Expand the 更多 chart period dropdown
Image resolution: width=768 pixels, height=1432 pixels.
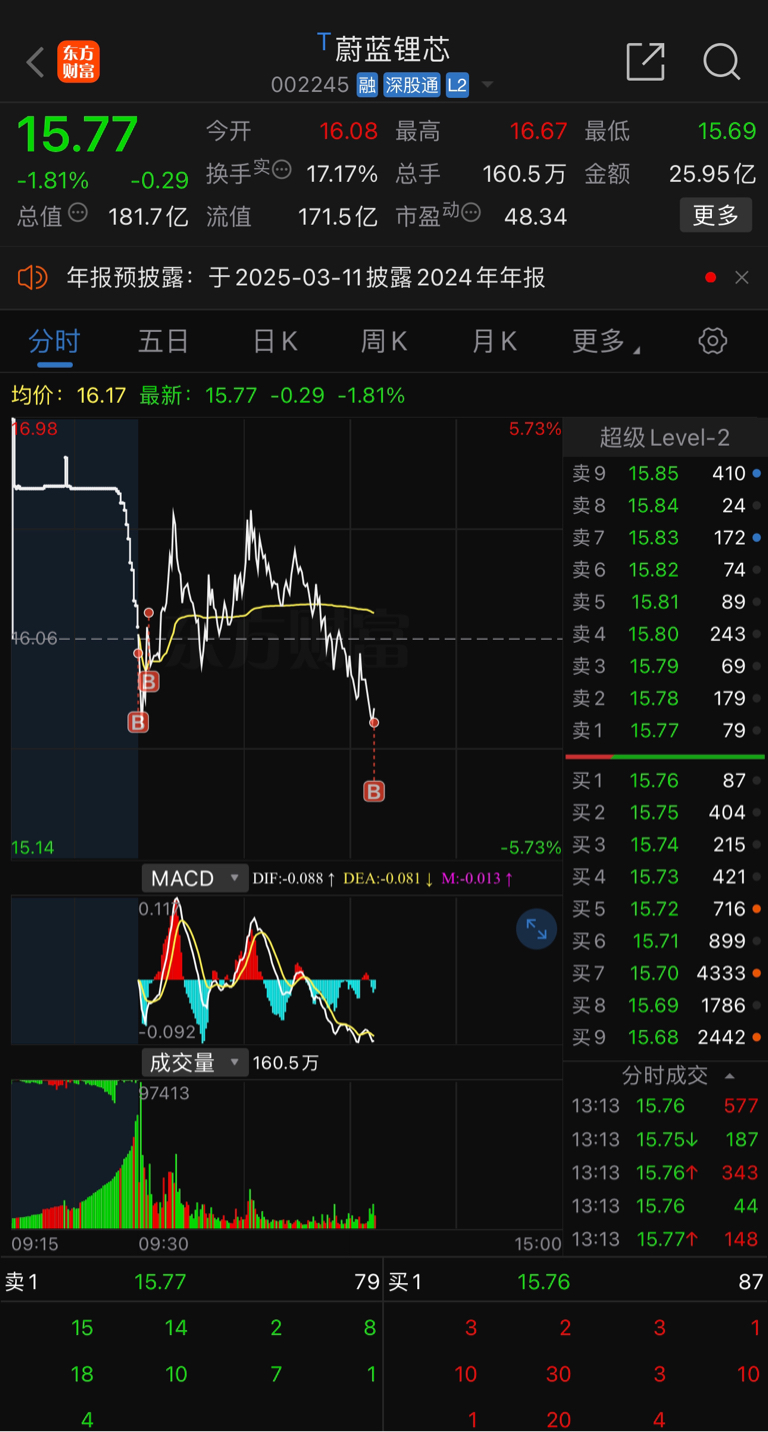pyautogui.click(x=606, y=342)
